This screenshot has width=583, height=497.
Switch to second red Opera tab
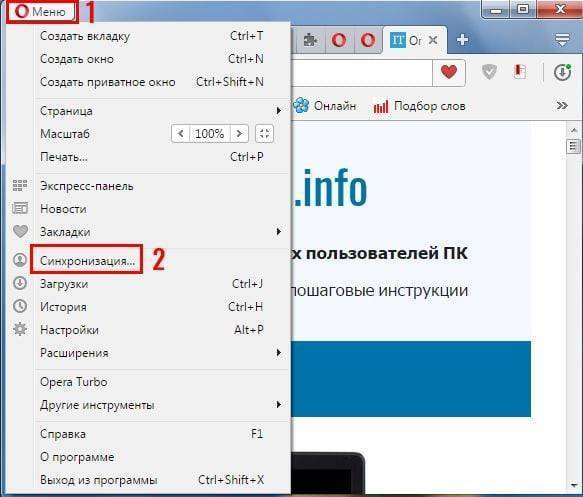point(368,40)
